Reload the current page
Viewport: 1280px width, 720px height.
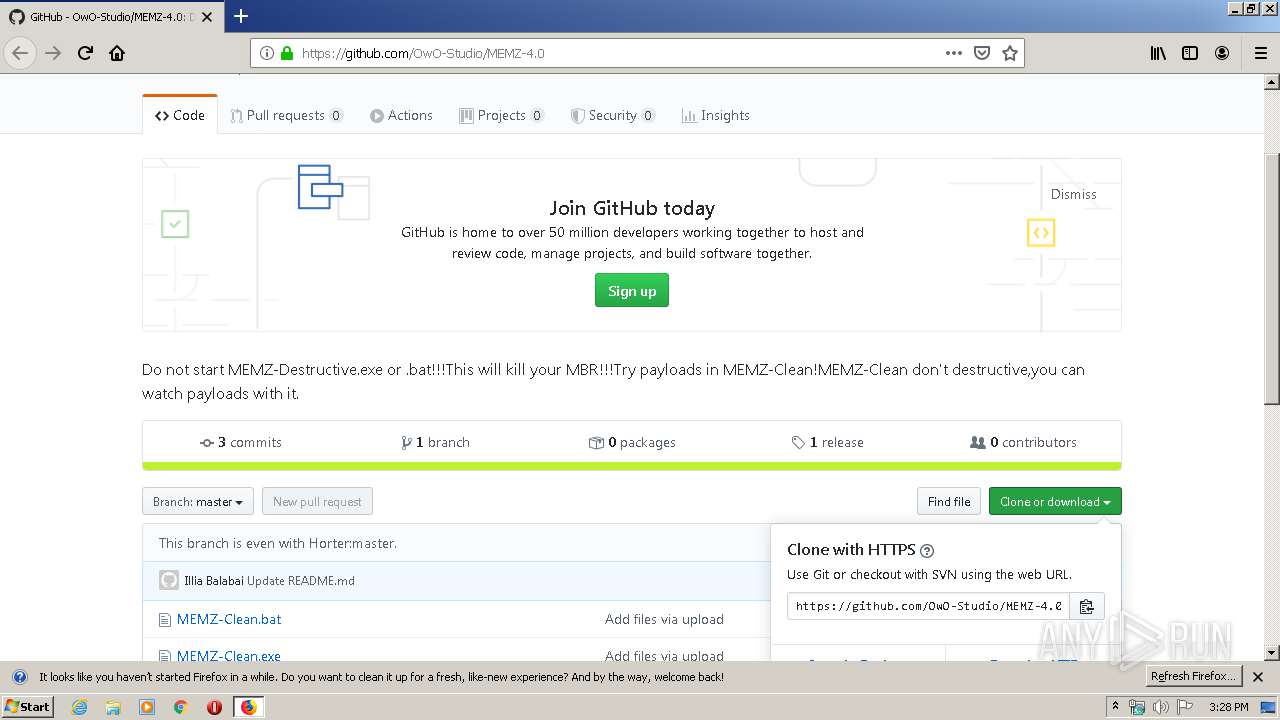pyautogui.click(x=85, y=53)
